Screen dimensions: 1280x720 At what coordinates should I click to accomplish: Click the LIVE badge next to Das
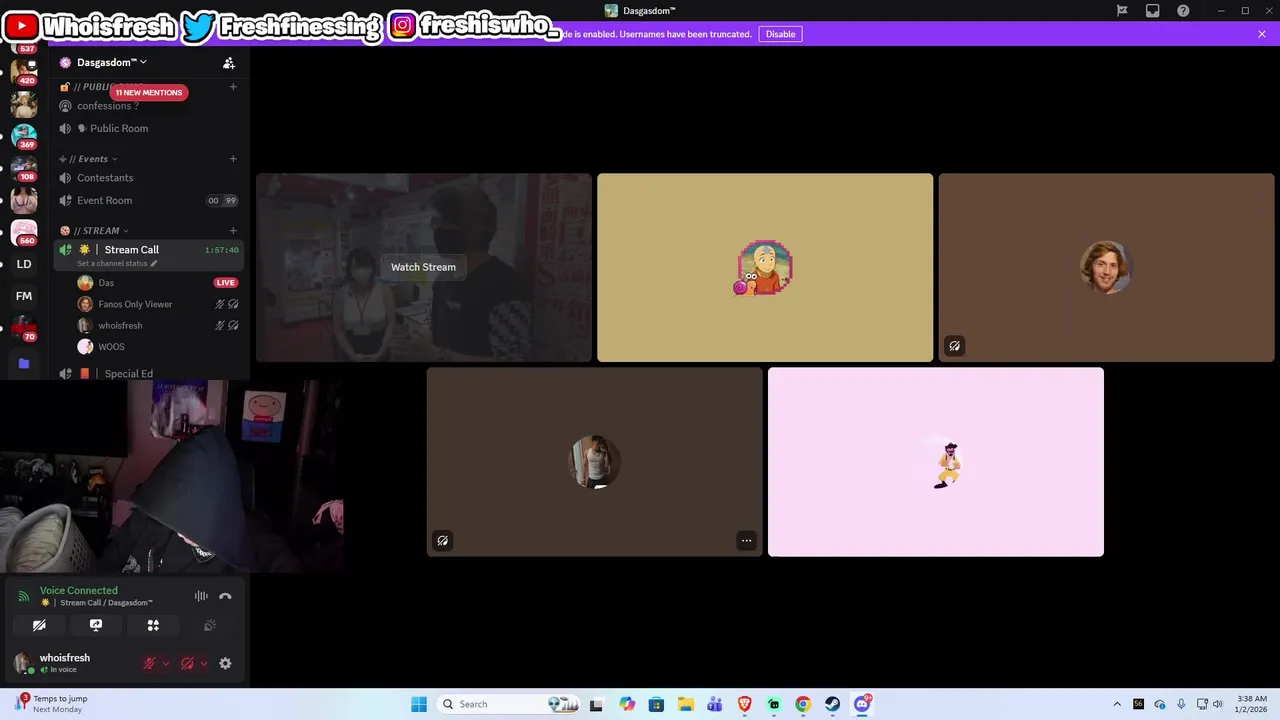tap(226, 283)
